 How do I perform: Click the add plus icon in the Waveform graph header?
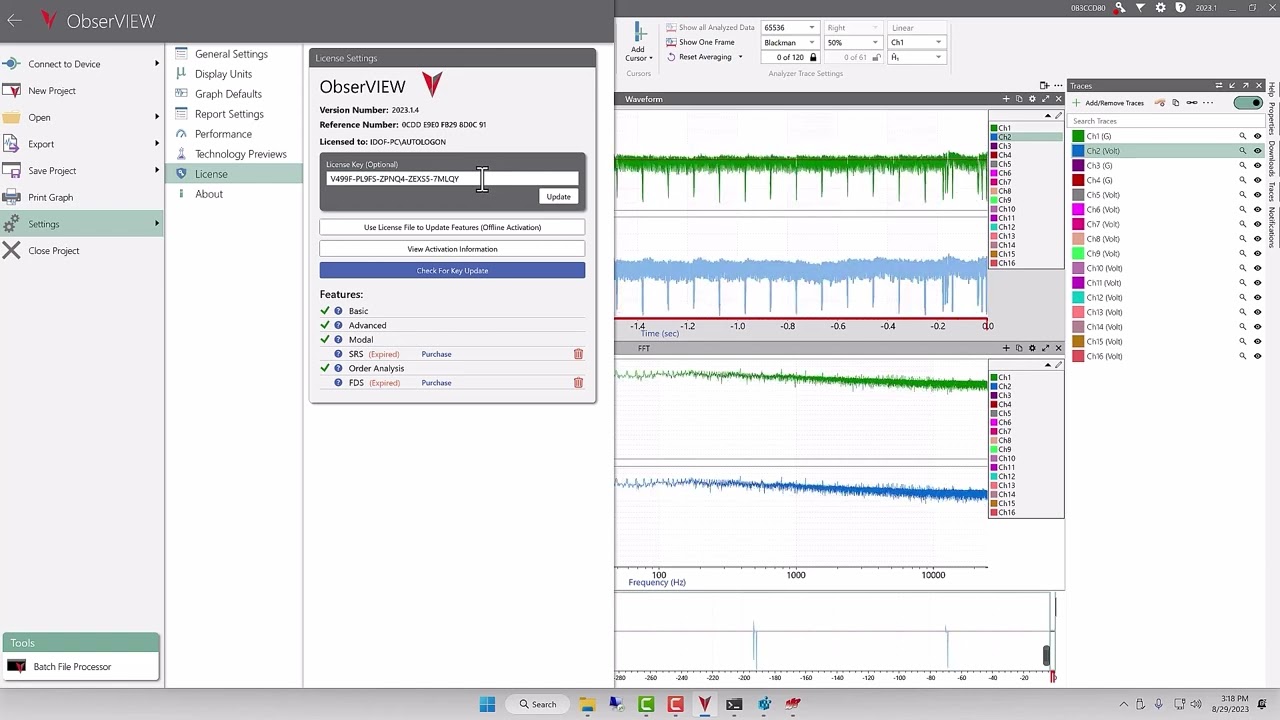pos(1006,99)
